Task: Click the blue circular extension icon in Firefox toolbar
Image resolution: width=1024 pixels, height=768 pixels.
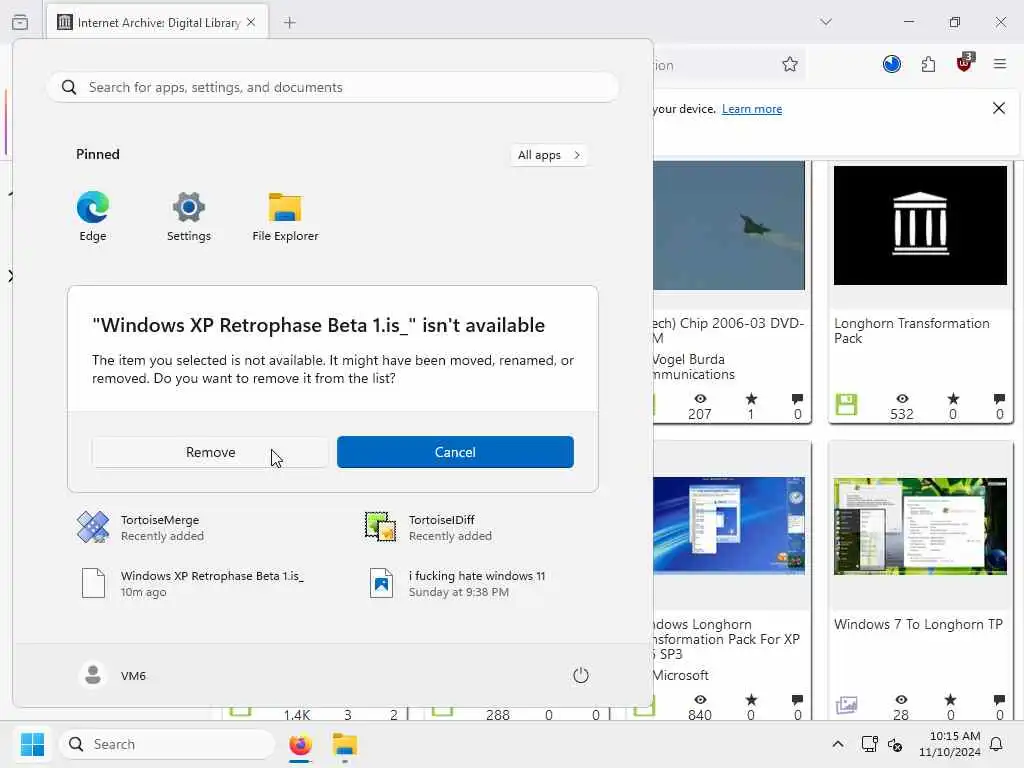Action: 891,64
